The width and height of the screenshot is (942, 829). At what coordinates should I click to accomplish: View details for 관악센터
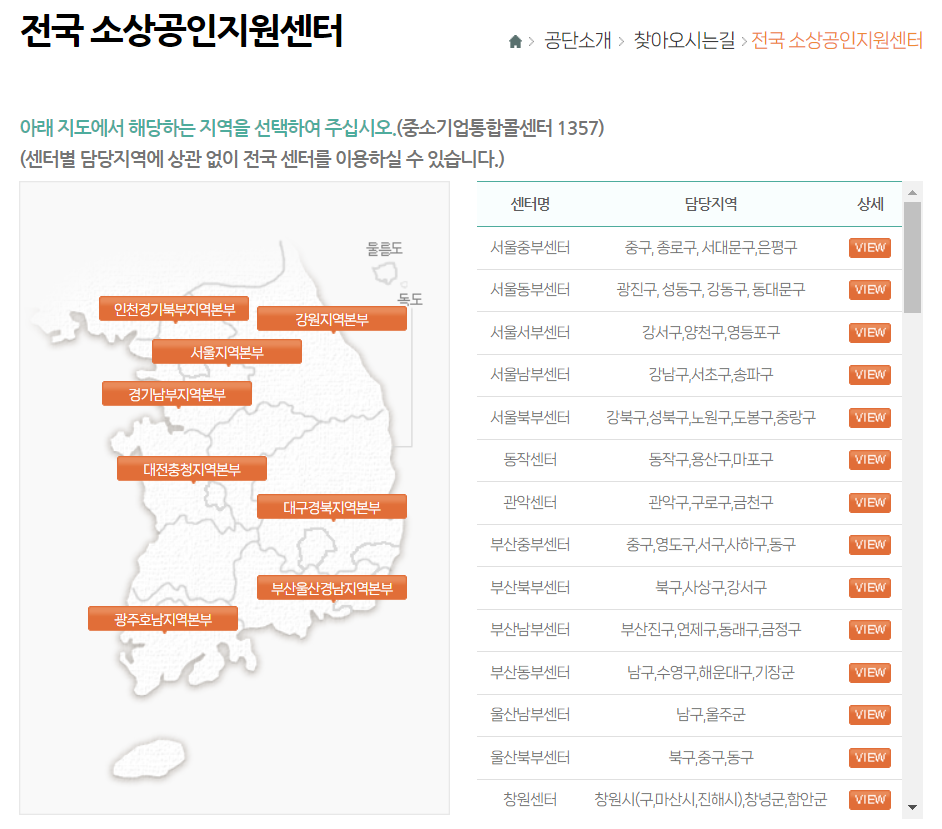point(869,502)
